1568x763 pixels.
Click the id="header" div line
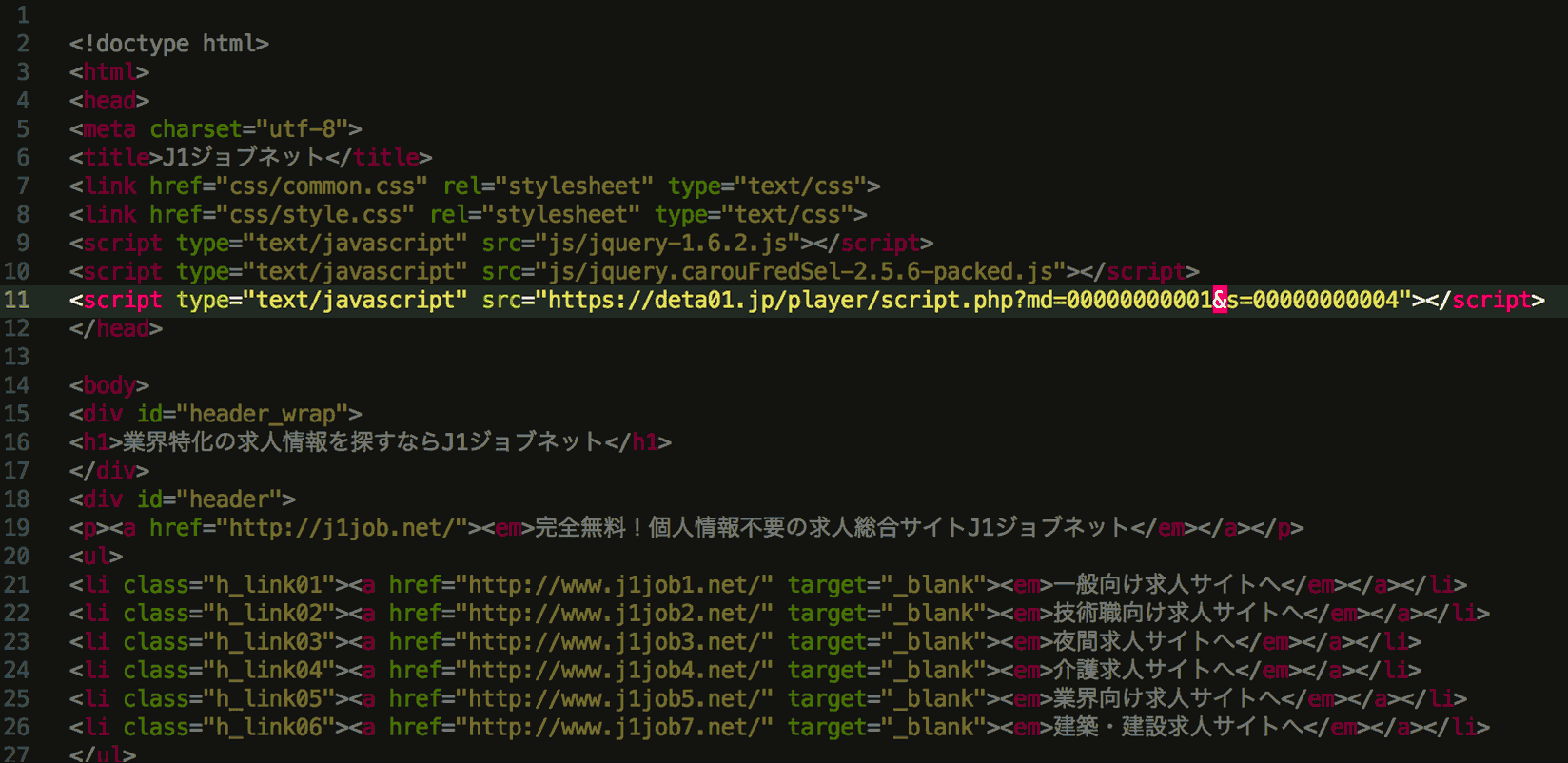click(x=183, y=499)
